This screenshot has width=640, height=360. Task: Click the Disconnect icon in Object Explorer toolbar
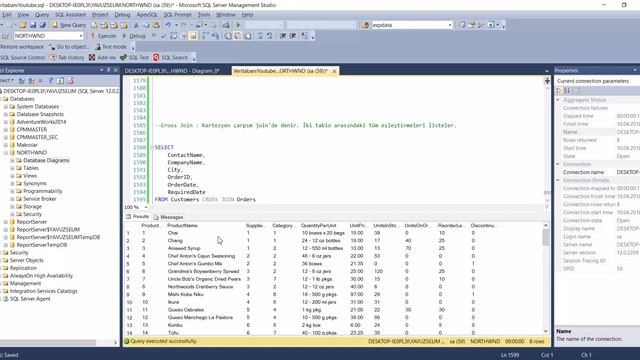point(31,80)
